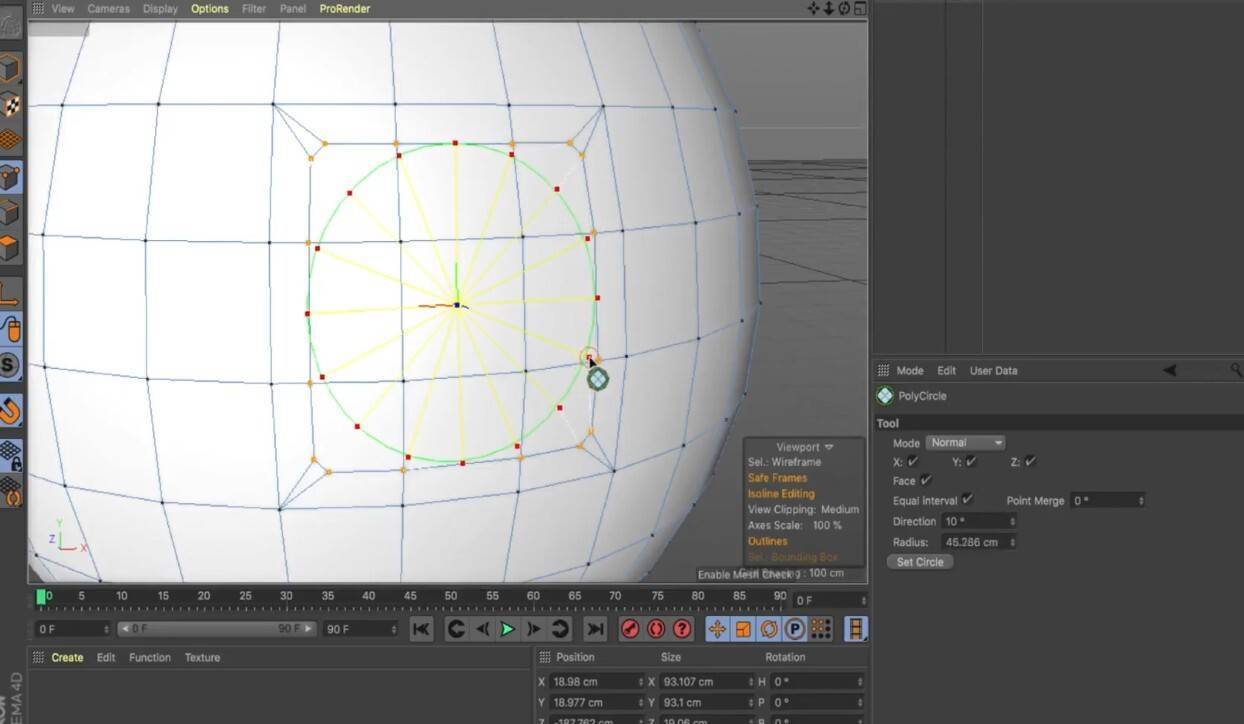Select the Move tool icon near timeline
The width and height of the screenshot is (1244, 724).
coord(719,629)
